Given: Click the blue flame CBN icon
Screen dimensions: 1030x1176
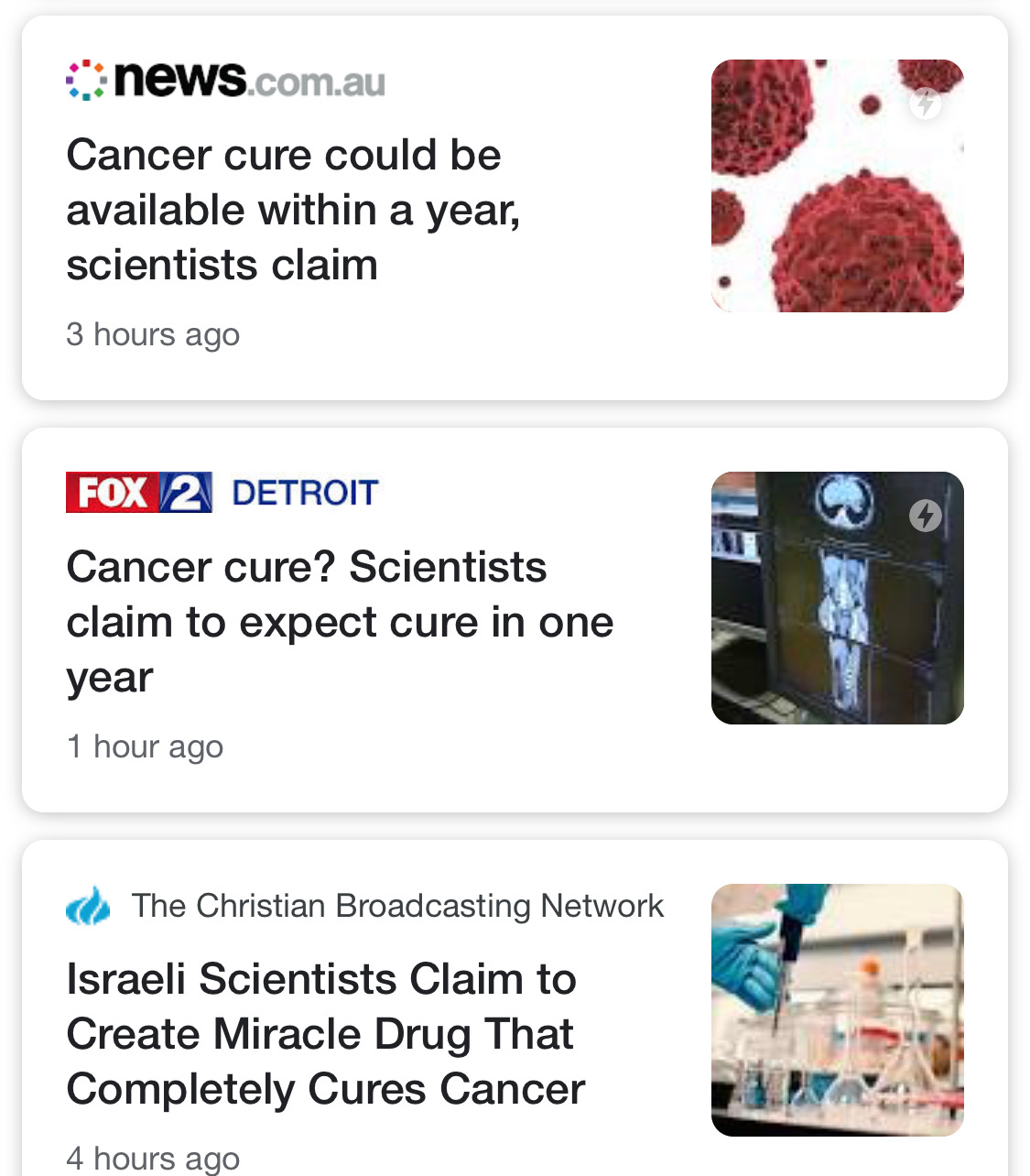Looking at the screenshot, I should [88, 906].
